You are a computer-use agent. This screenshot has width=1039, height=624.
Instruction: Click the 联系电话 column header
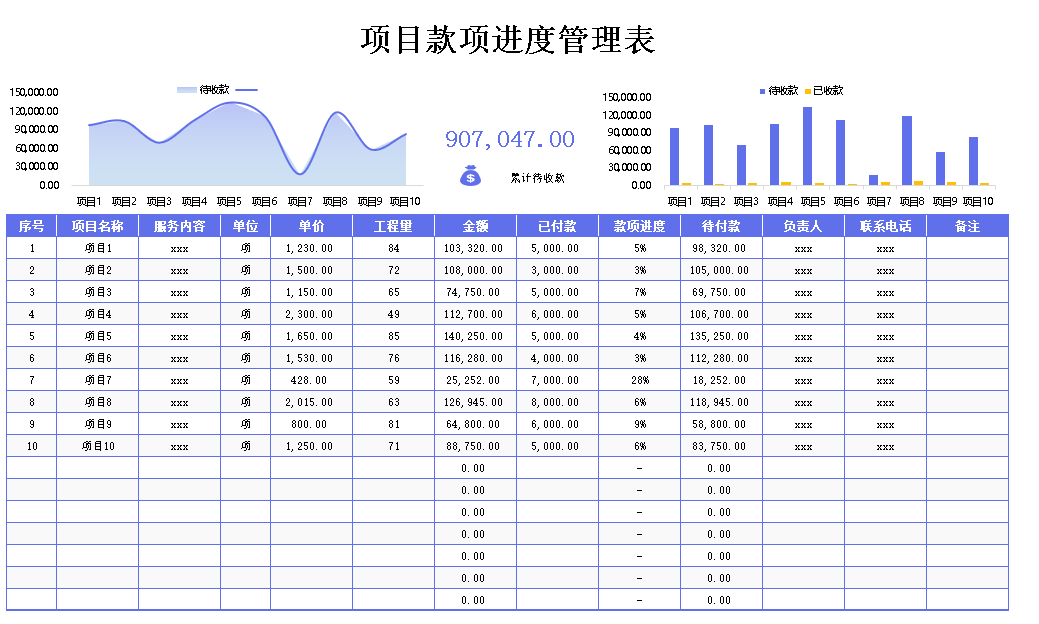coord(885,226)
